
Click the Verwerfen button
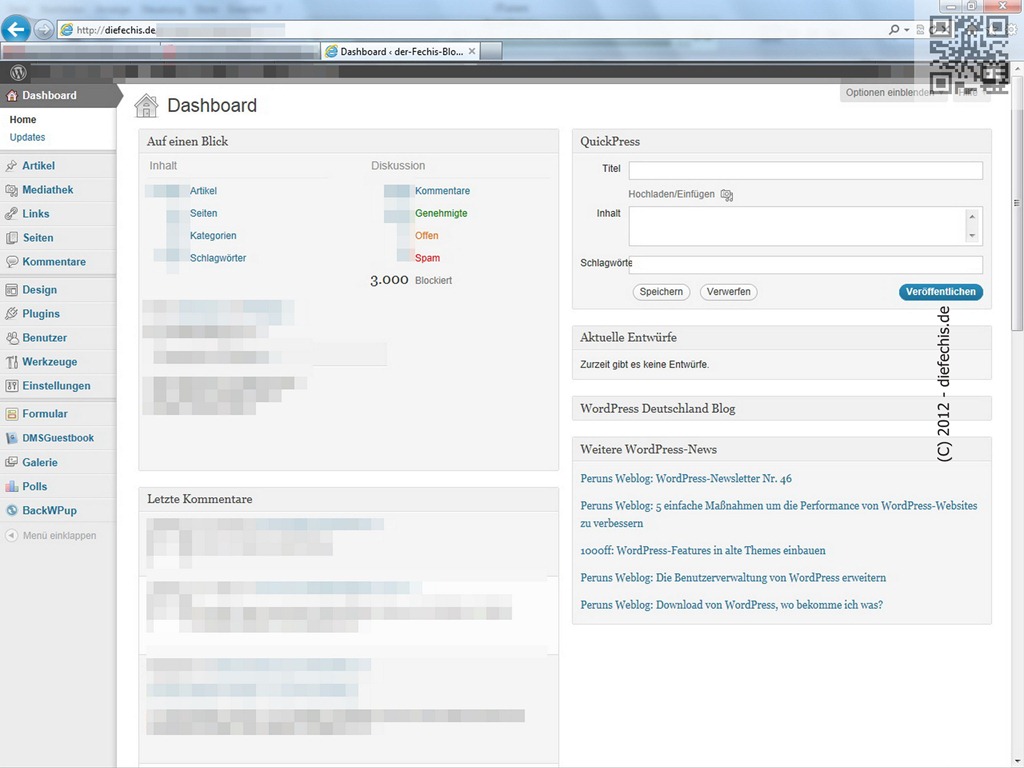click(728, 292)
